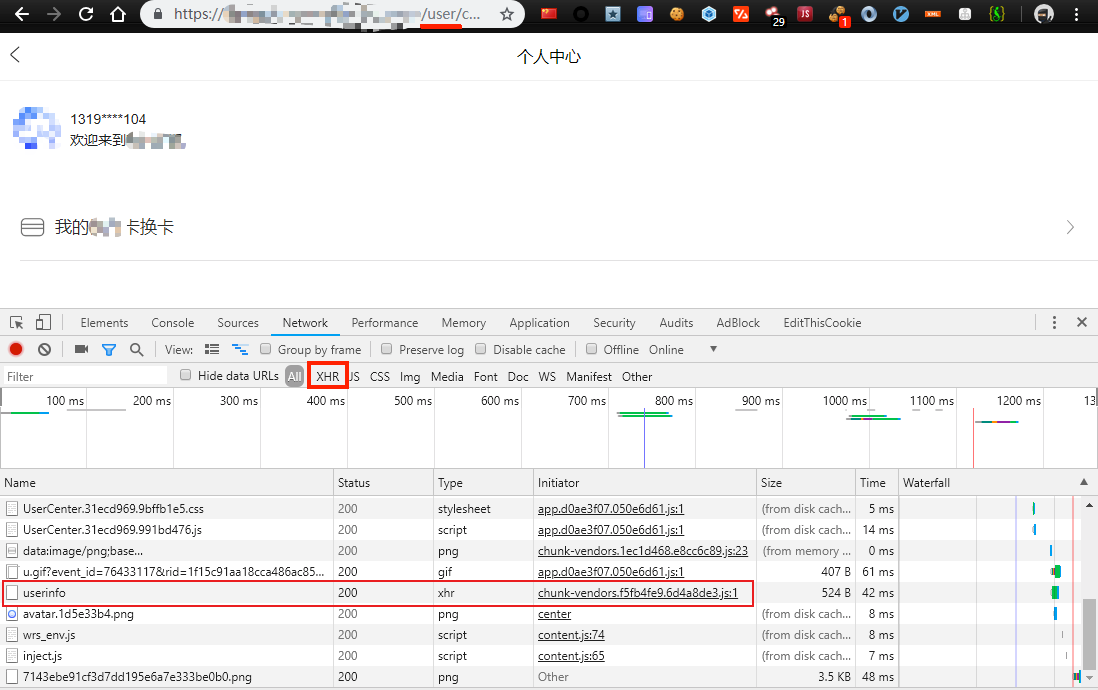The width and height of the screenshot is (1098, 690).
Task: Filter requests by CSS
Action: coord(380,377)
